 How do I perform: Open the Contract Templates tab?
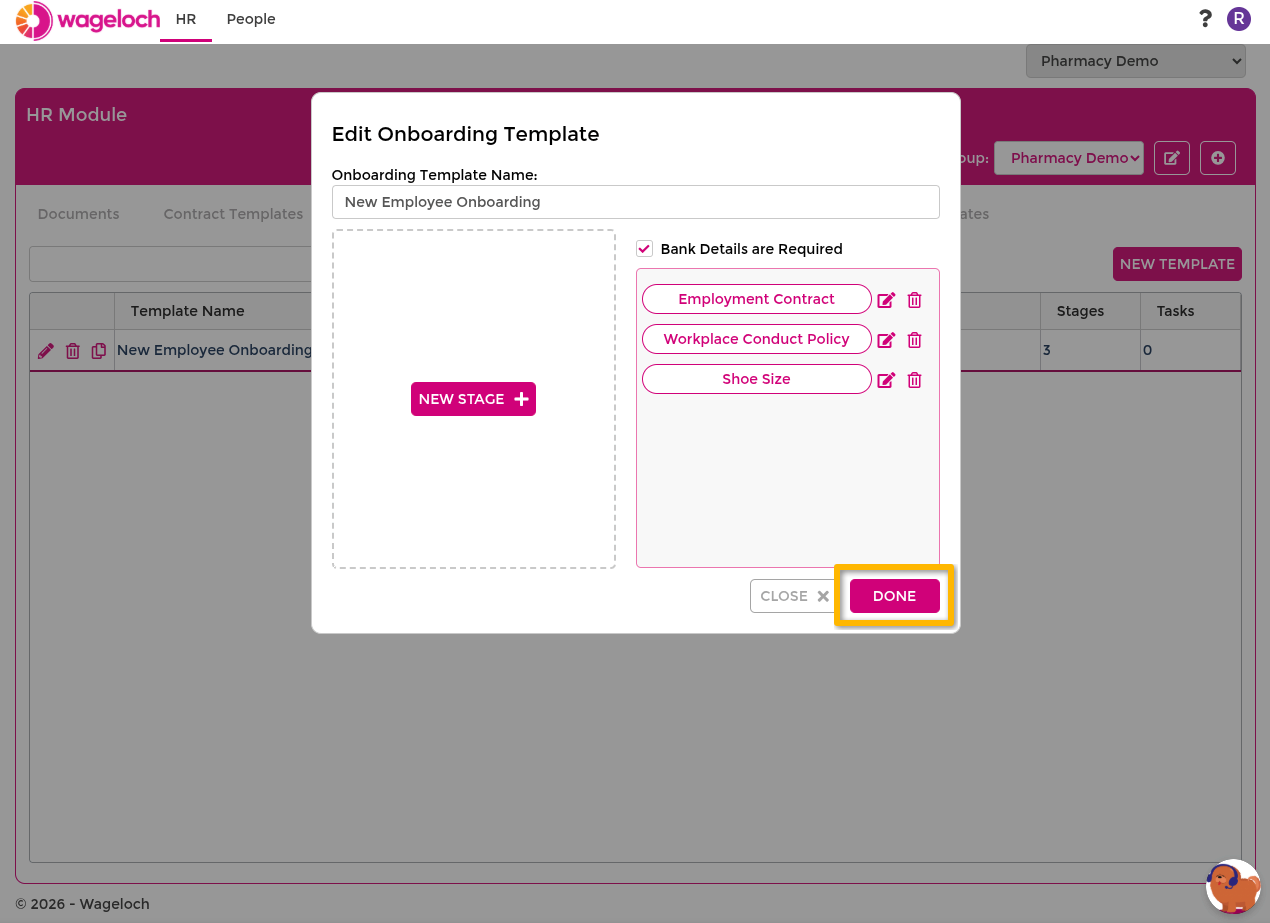tap(233, 214)
